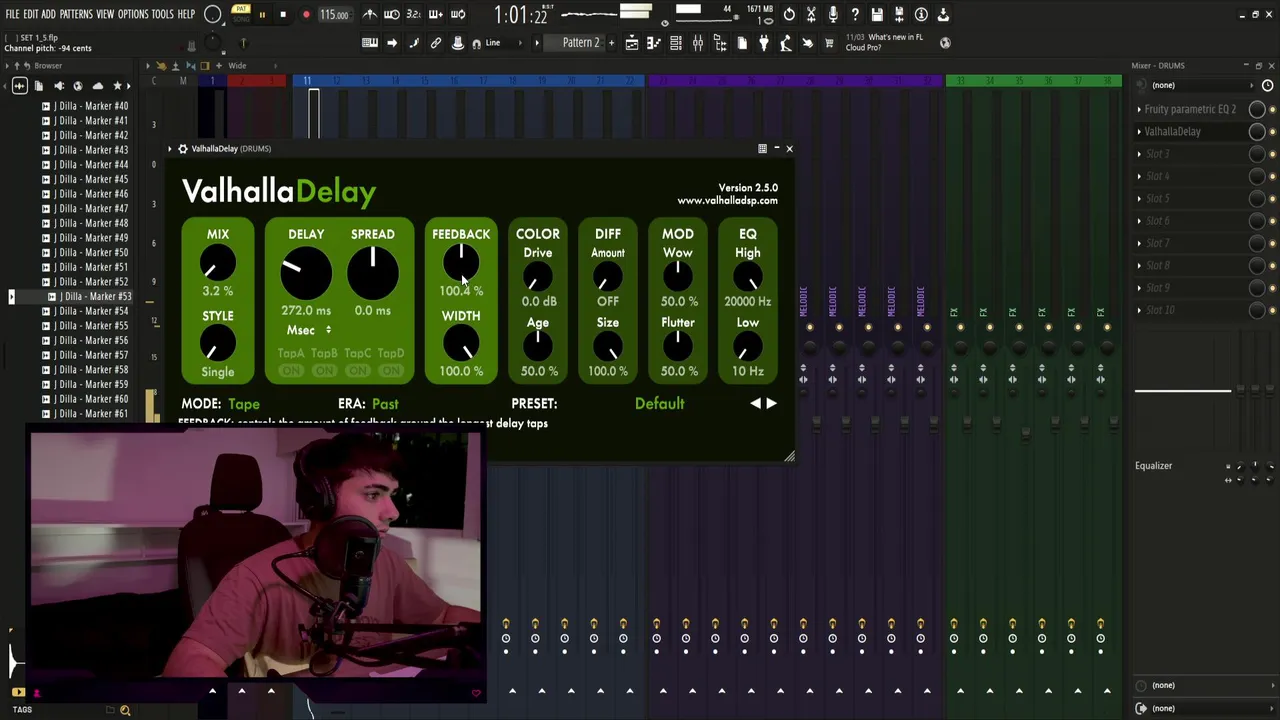Open the channel rack icon
1280x720 pixels.
pos(676,43)
